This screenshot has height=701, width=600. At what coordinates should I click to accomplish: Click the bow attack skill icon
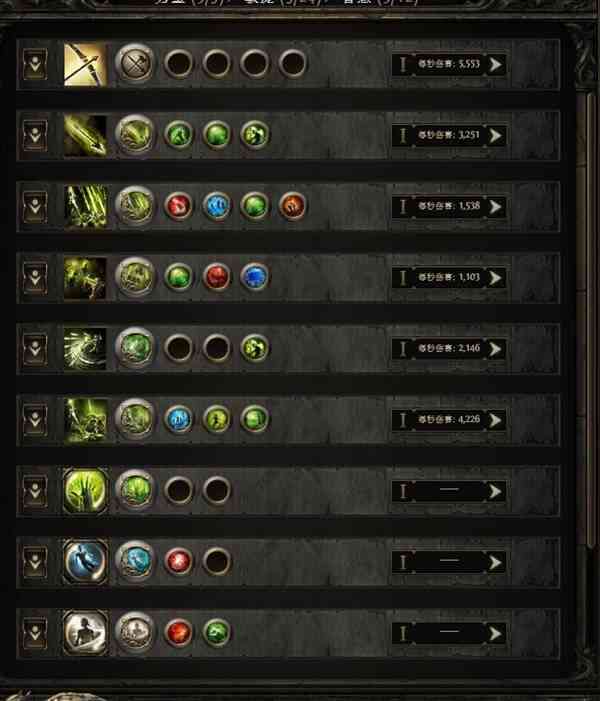(x=85, y=65)
